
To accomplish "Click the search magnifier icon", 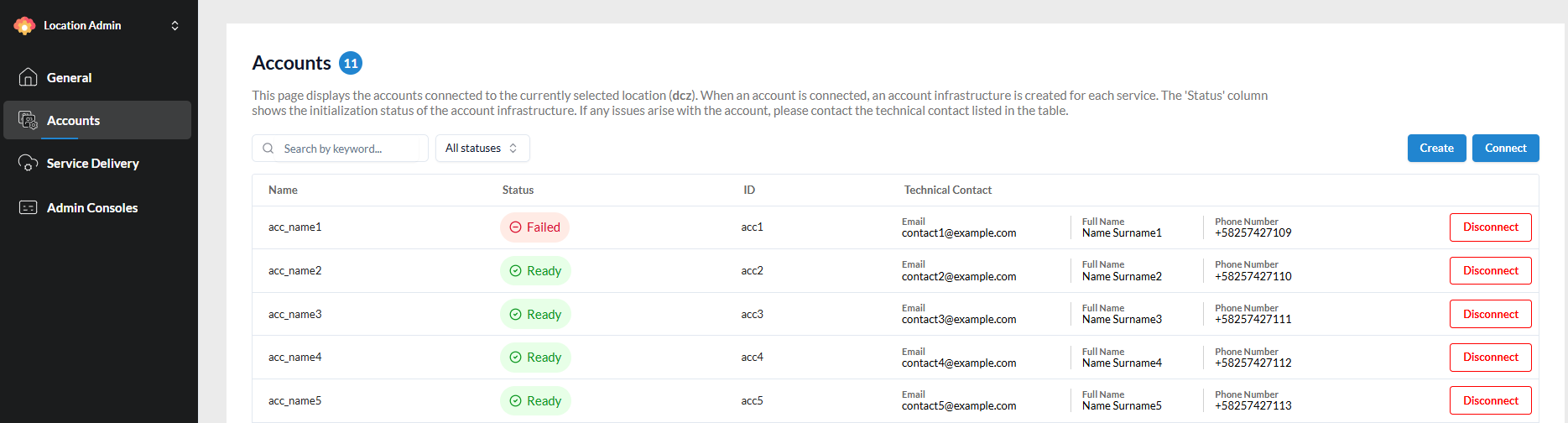I will [268, 149].
